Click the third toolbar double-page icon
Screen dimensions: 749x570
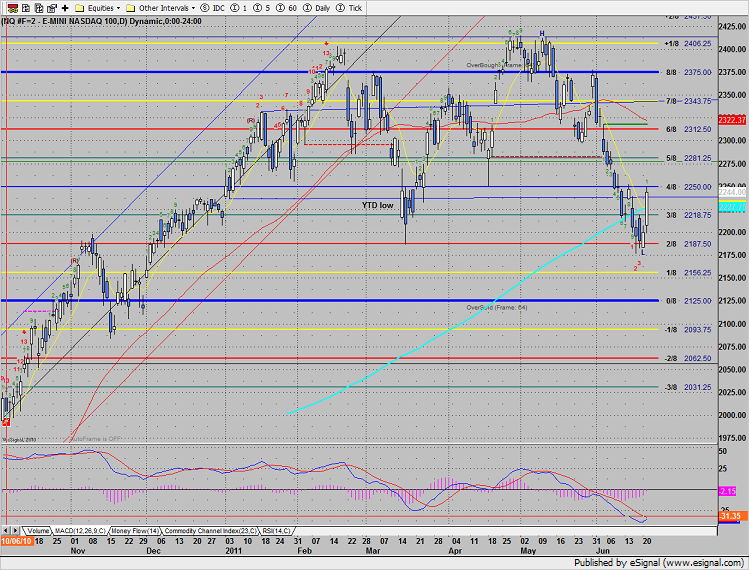click(39, 8)
